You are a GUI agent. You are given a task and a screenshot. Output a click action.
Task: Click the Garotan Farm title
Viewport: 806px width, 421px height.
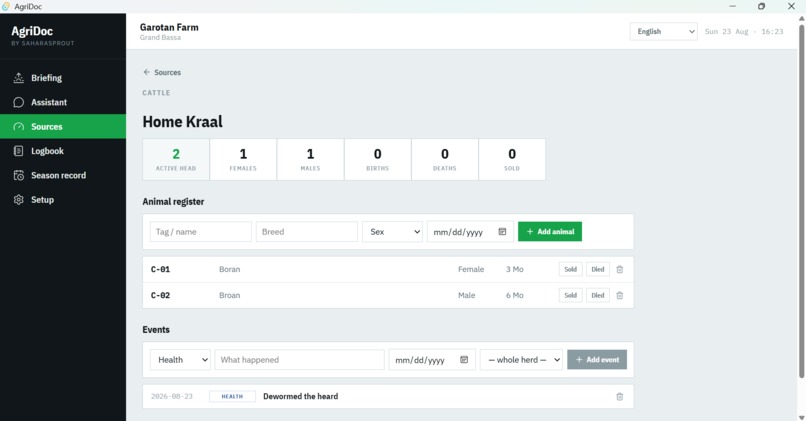pyautogui.click(x=169, y=27)
